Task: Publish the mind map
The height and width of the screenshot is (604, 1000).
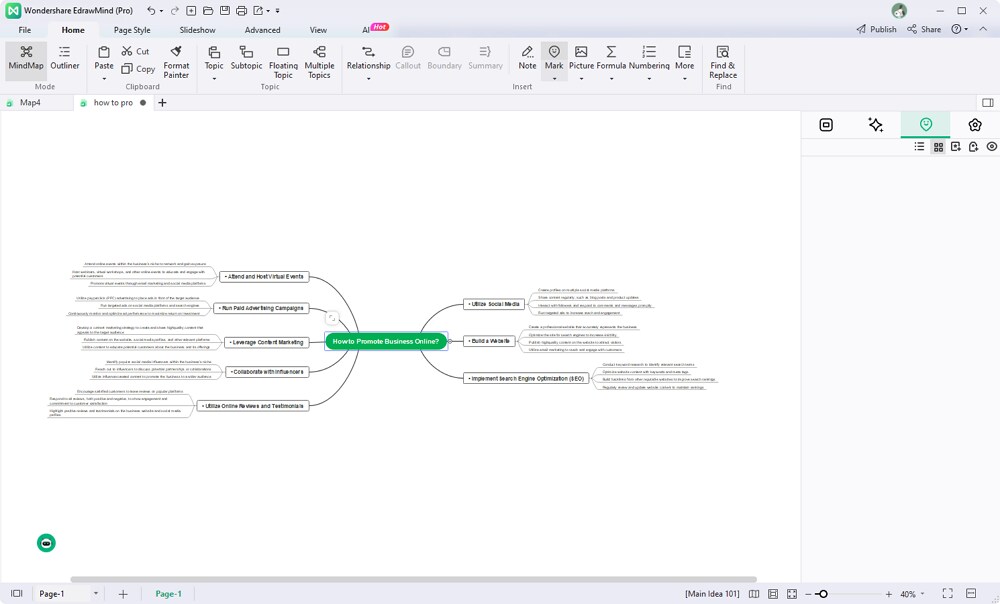Action: click(x=876, y=29)
